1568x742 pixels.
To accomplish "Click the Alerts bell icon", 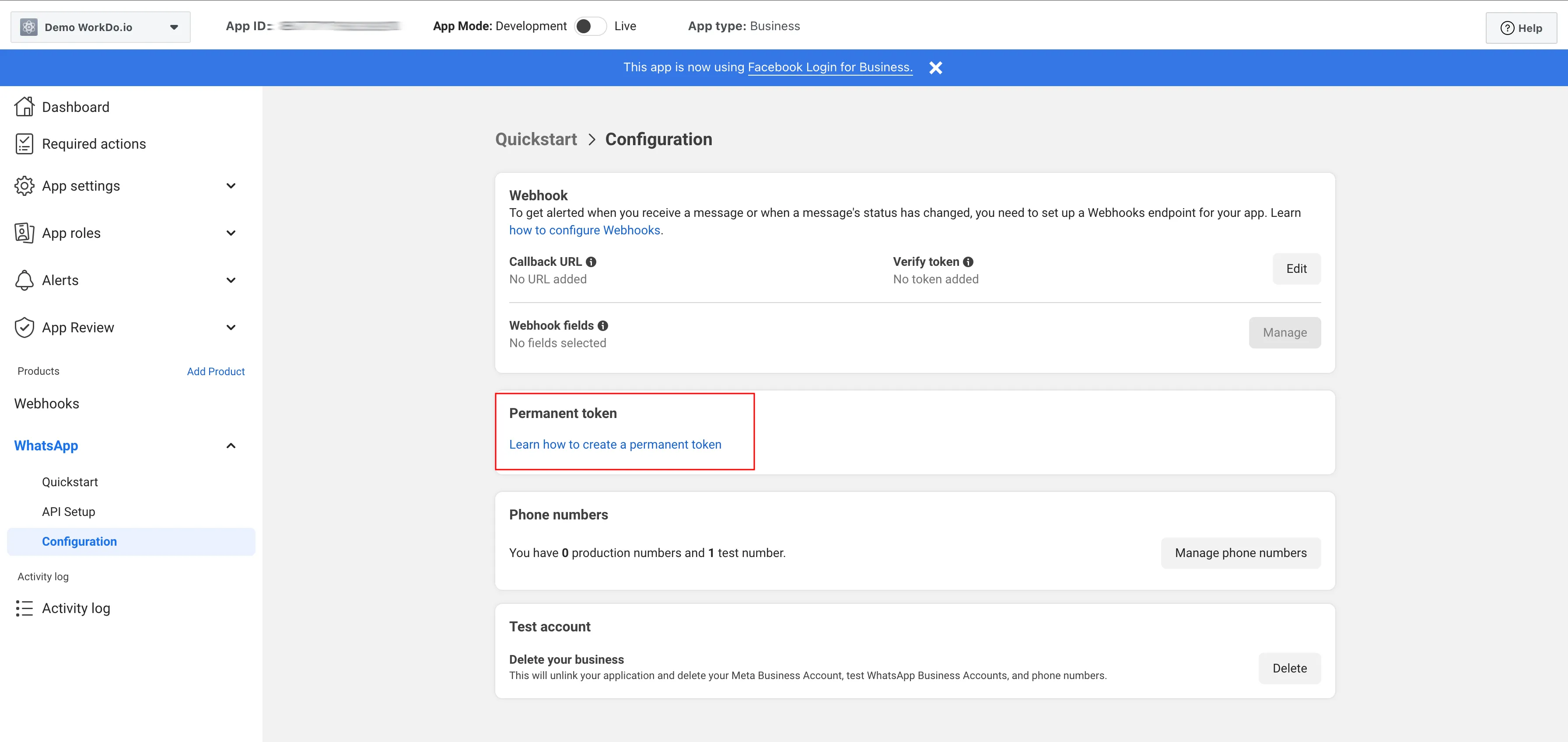I will pos(24,280).
